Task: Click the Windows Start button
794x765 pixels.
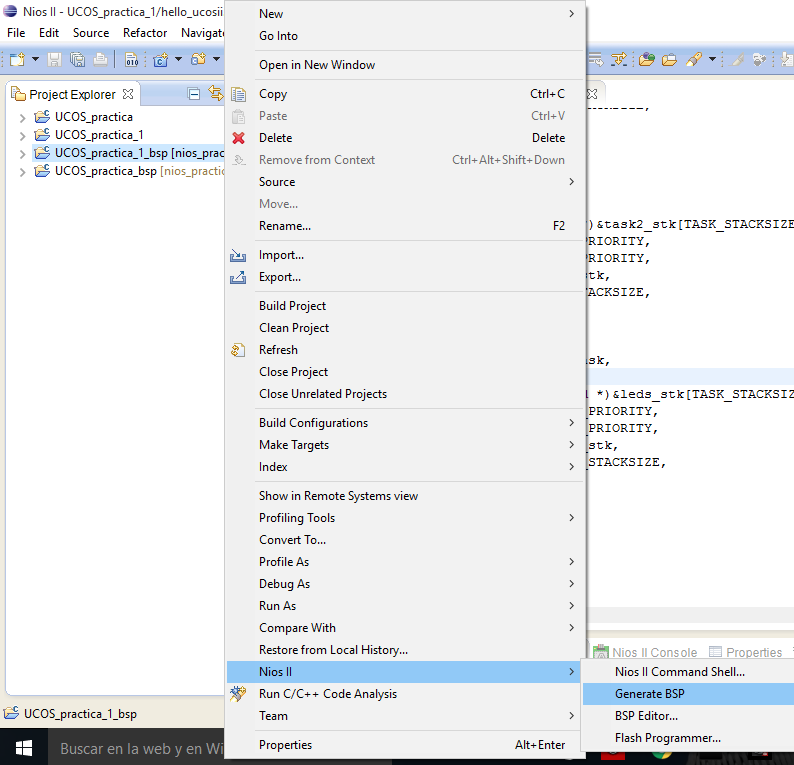Action: [x=24, y=748]
